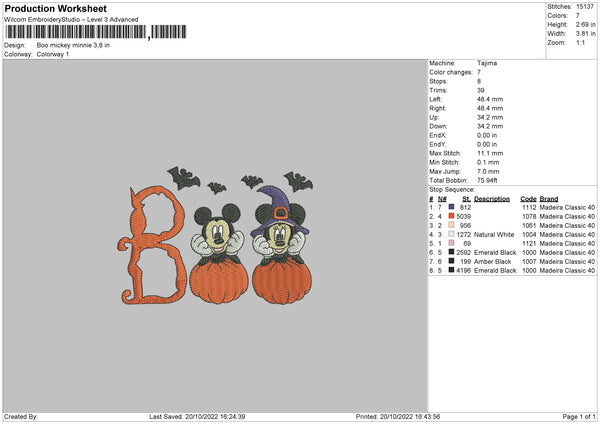Click the 'Natural White' description

[494, 234]
